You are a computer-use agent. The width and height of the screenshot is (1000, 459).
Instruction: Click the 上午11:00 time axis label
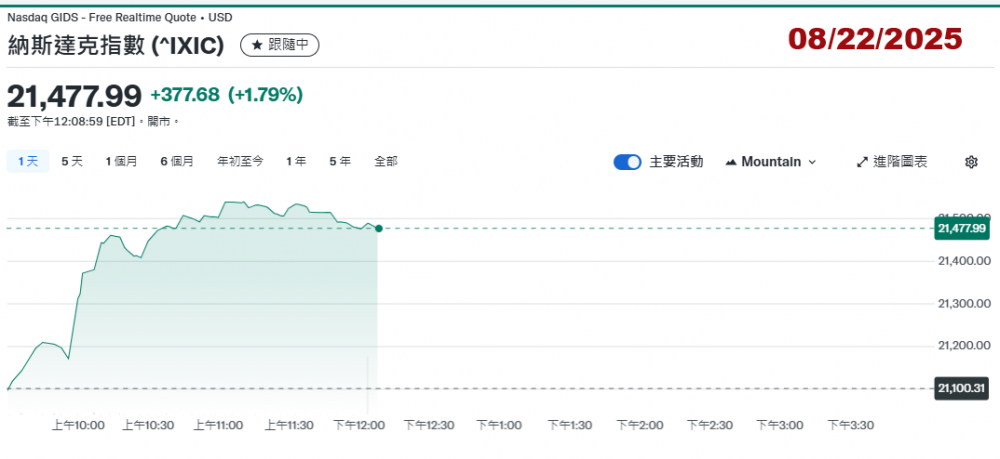(x=219, y=425)
